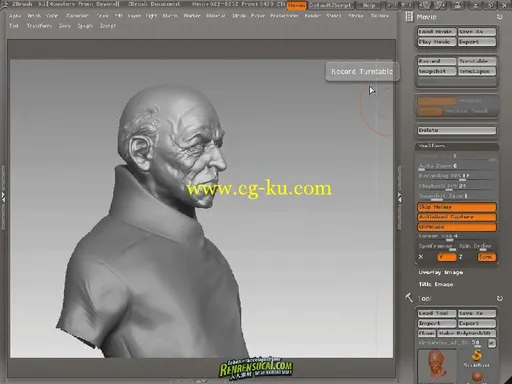The width and height of the screenshot is (512, 384).
Task: Select the Window recording mode
Action: [470, 101]
